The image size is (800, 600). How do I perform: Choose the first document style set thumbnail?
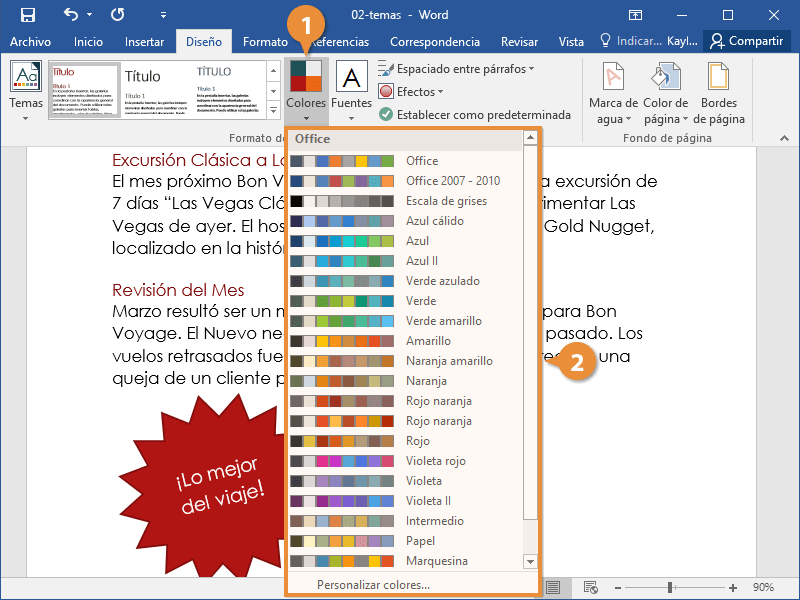tap(85, 90)
